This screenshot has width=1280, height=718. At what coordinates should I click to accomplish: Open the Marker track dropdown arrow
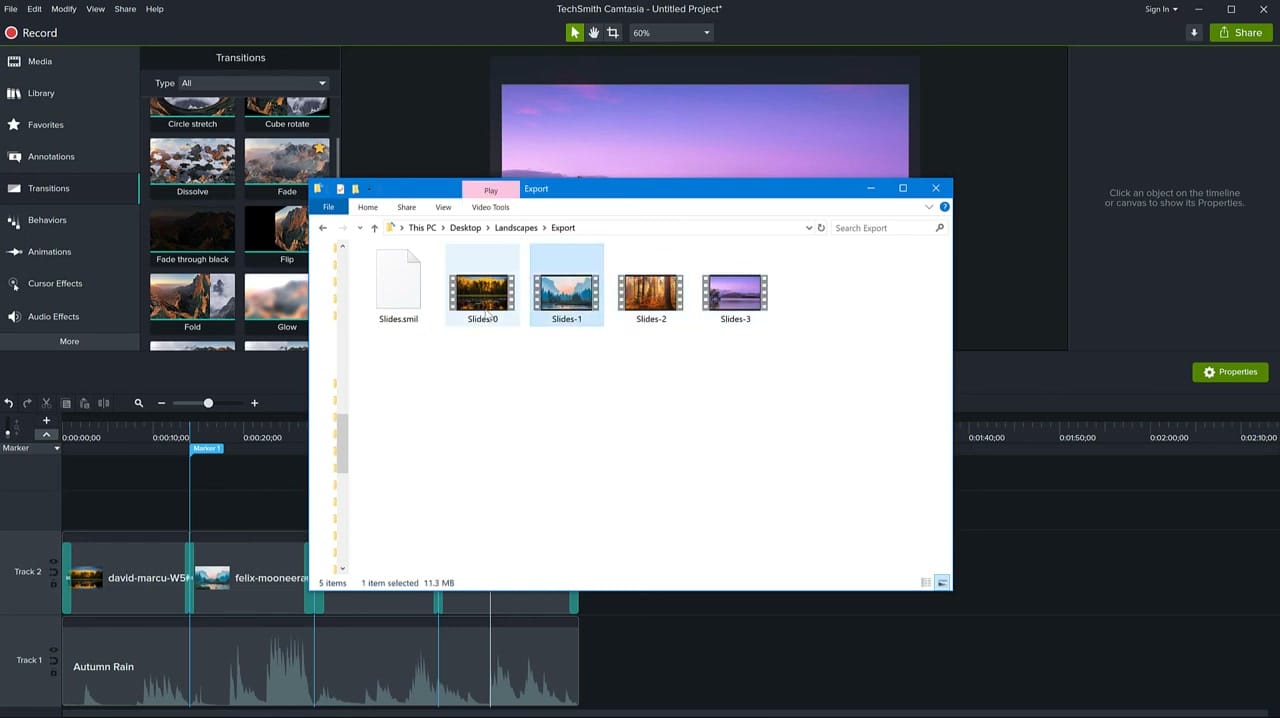(56, 447)
